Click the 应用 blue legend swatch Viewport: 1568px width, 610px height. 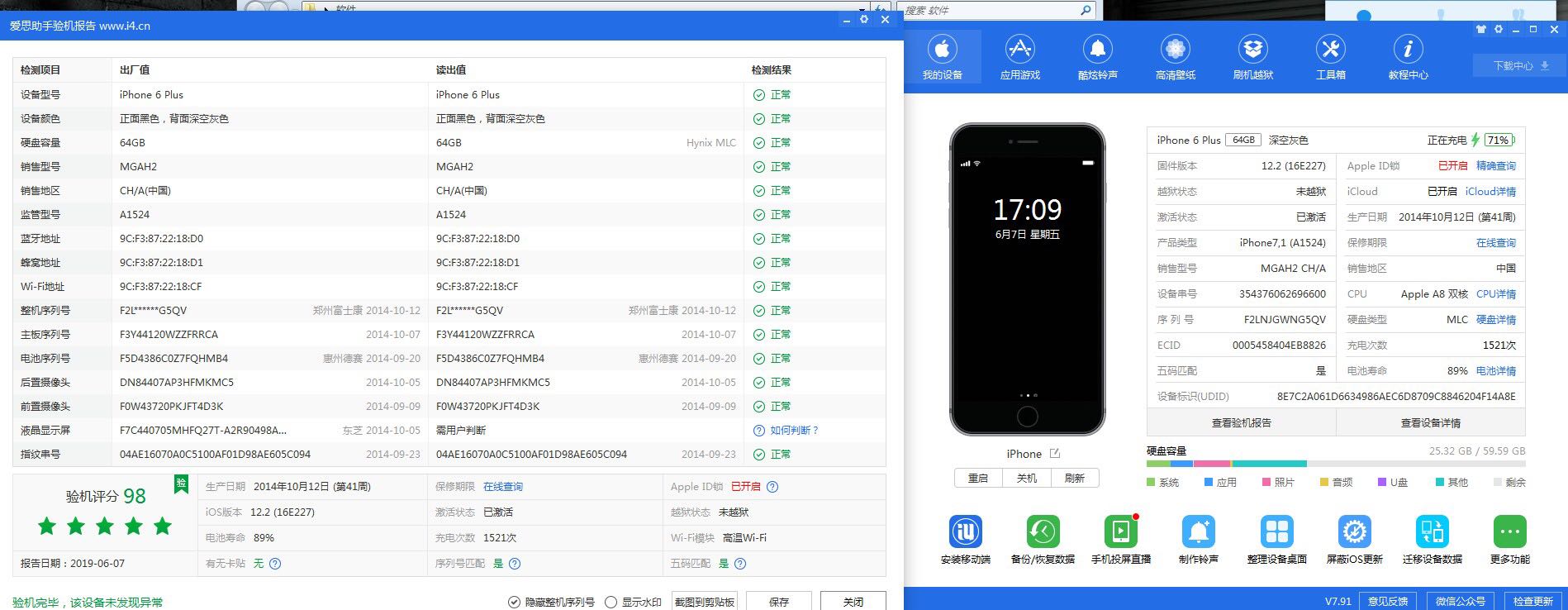coord(1209,483)
